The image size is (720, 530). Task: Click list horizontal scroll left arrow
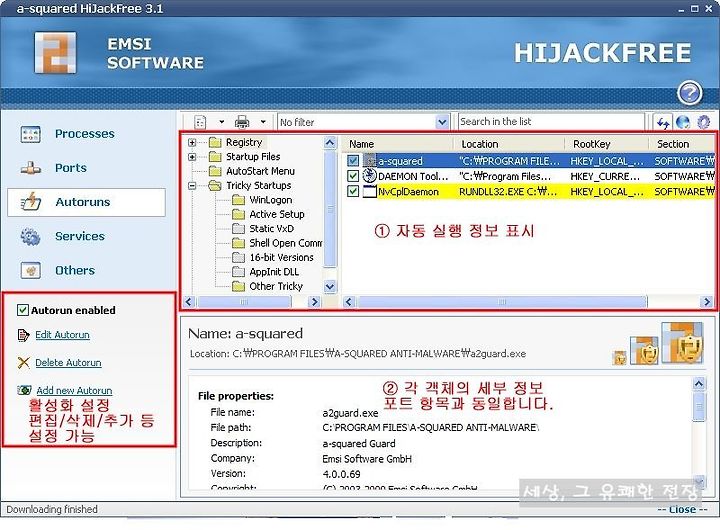pyautogui.click(x=349, y=302)
